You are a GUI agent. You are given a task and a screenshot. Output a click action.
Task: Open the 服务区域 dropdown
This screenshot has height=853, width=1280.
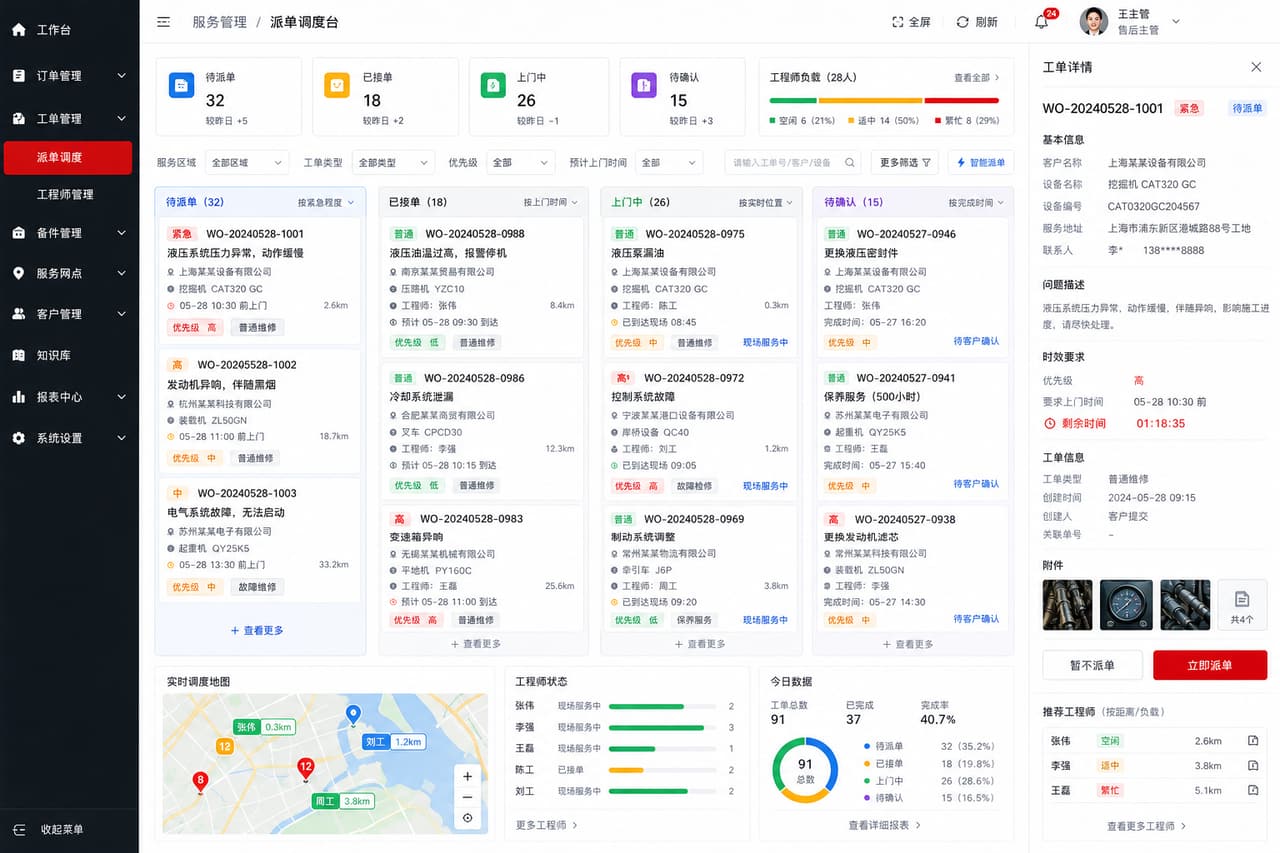coord(246,162)
